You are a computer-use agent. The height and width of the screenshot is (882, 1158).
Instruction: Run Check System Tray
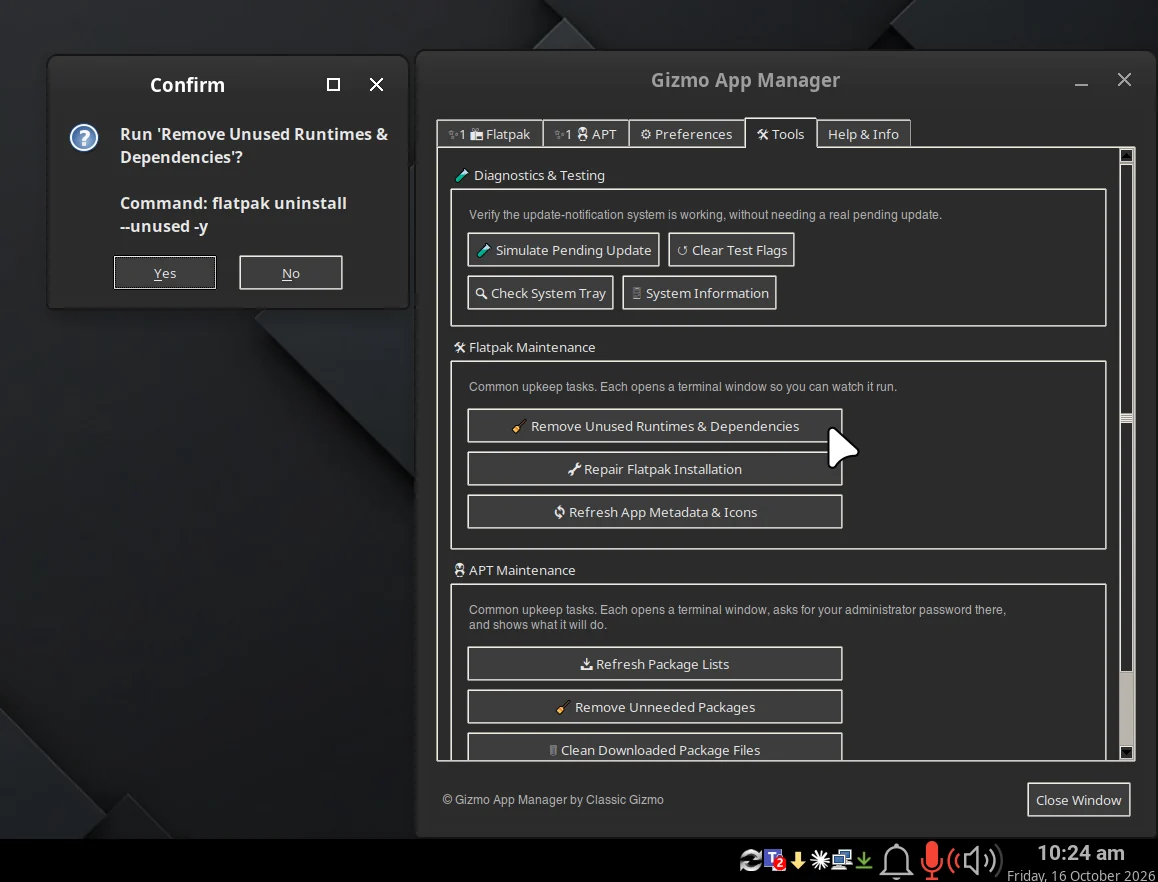click(x=541, y=293)
